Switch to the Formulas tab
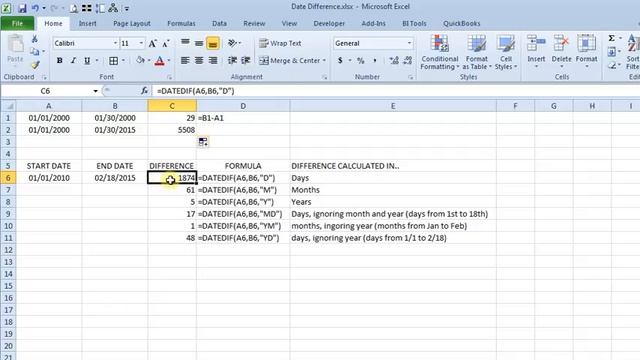Viewport: 640px width, 360px height. coord(181,24)
